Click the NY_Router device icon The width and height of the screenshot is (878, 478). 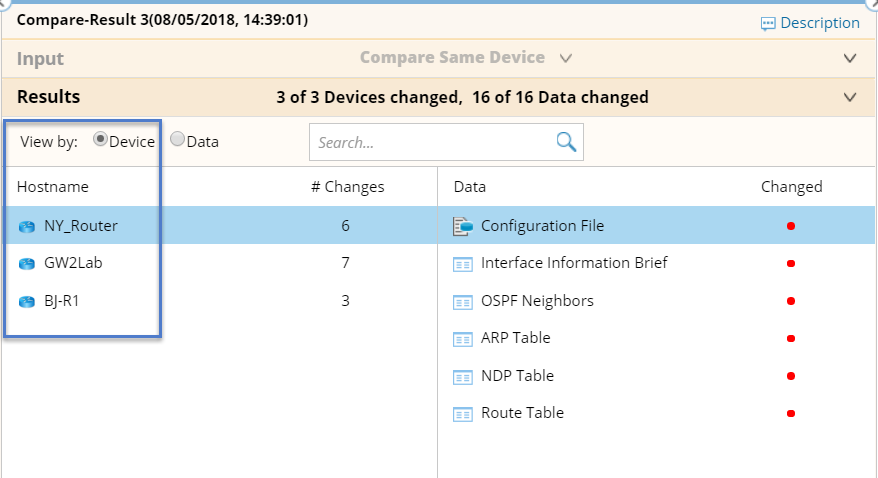(27, 226)
